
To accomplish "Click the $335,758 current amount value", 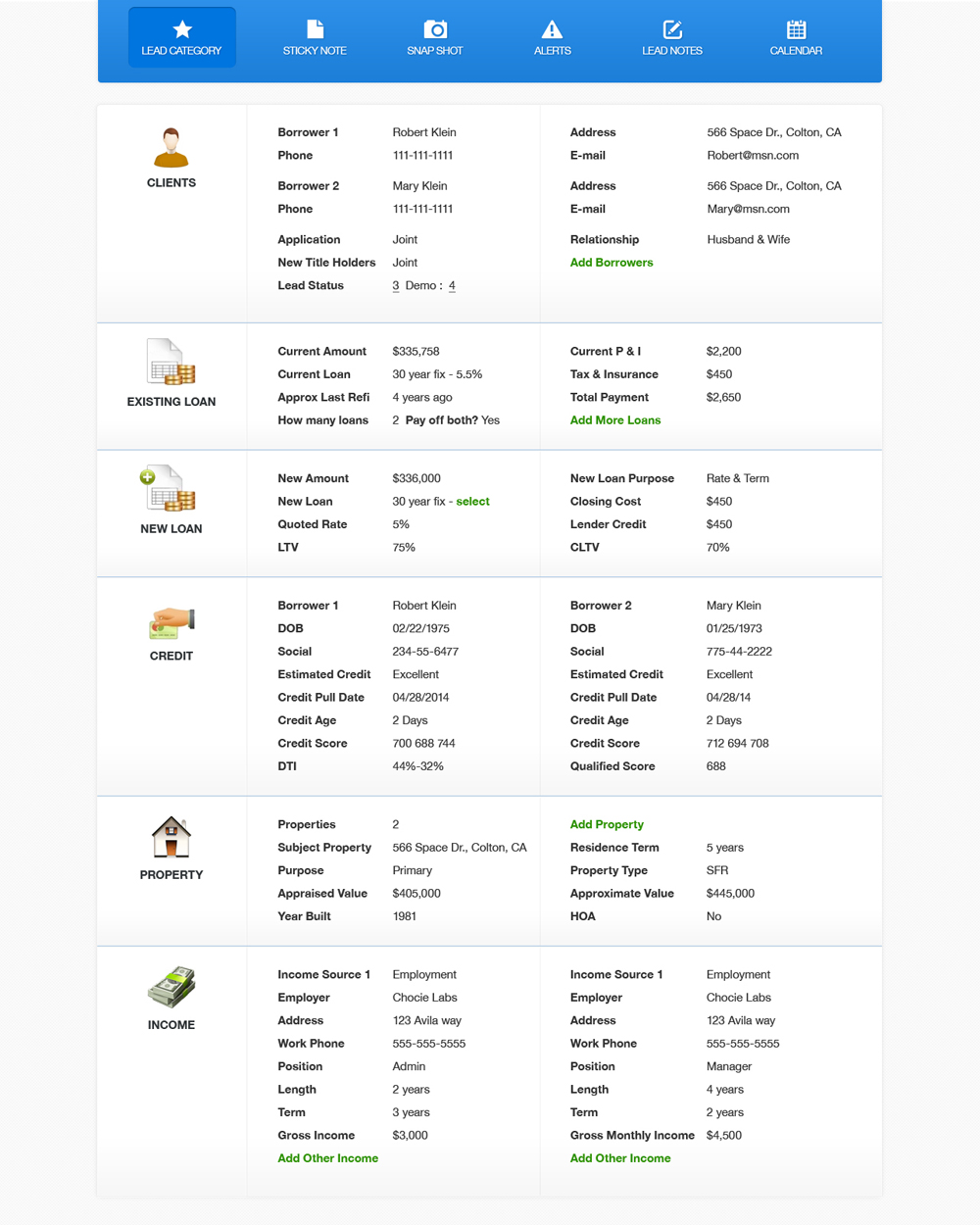I will click(x=416, y=352).
